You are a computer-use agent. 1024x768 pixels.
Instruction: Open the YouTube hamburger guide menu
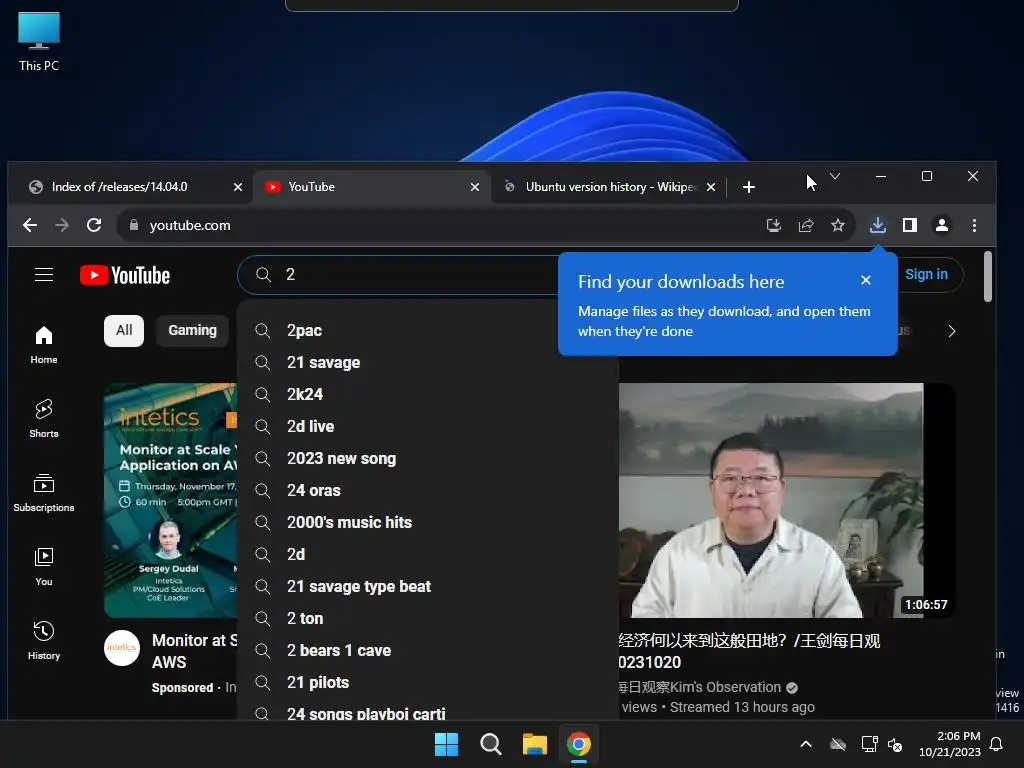coord(44,275)
